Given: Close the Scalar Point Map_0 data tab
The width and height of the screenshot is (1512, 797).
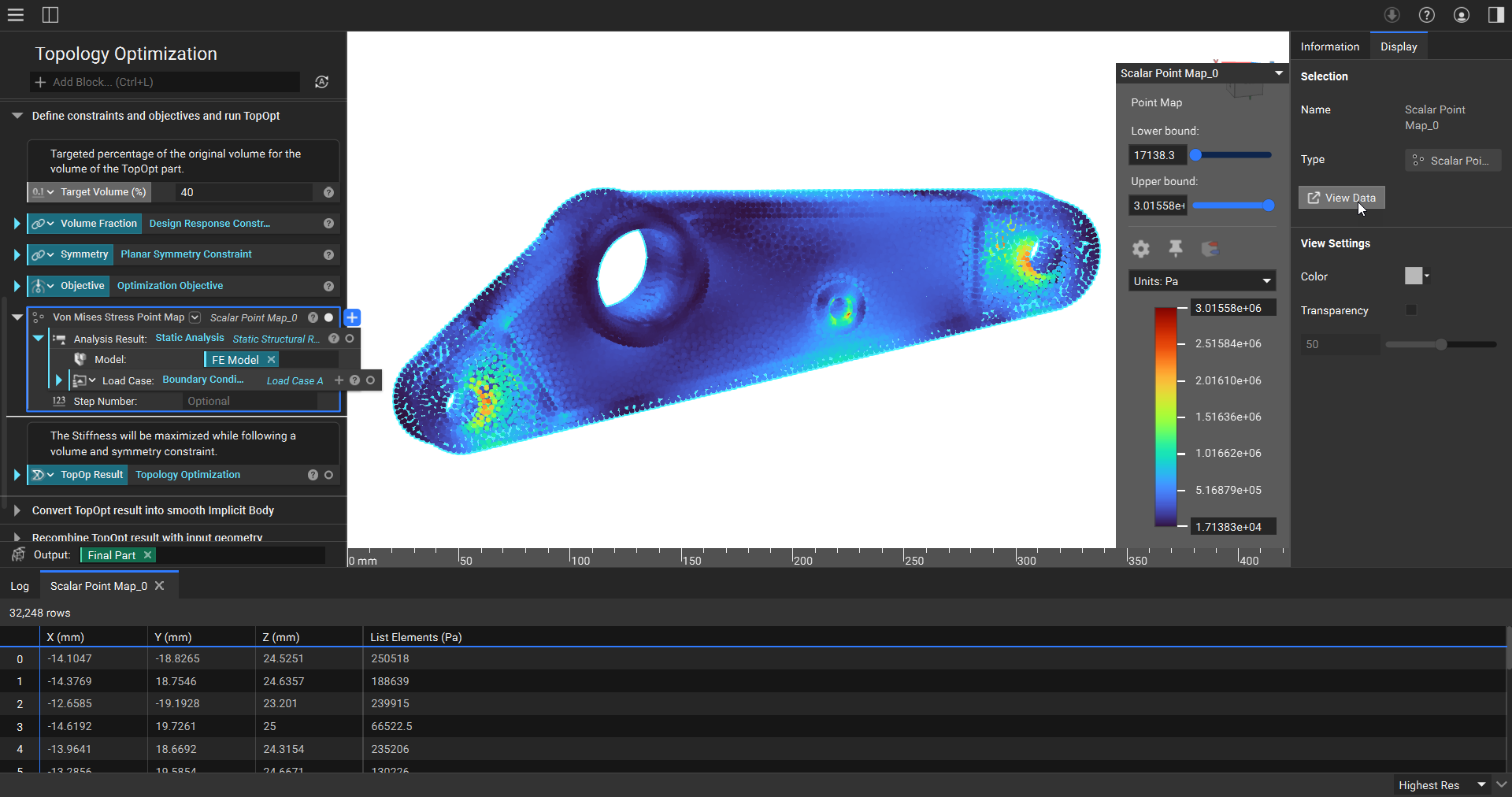Looking at the screenshot, I should [159, 586].
